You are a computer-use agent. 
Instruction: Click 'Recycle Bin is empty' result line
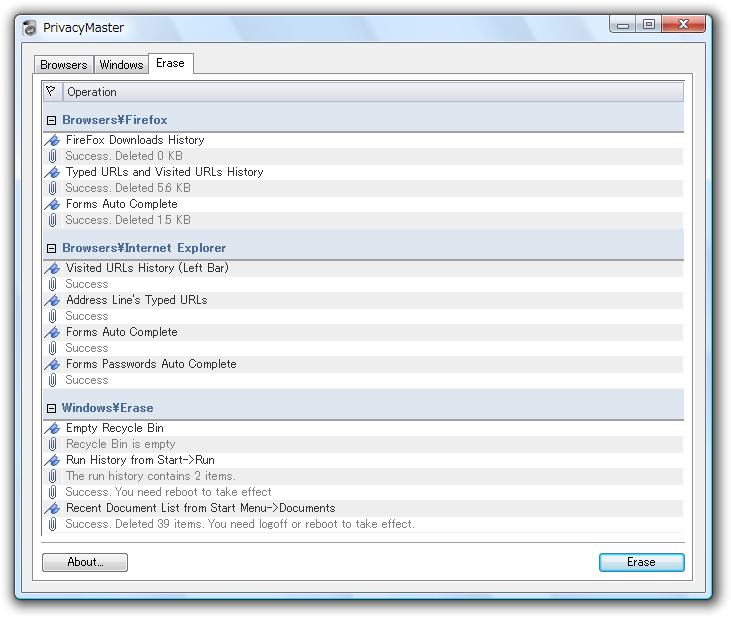click(364, 444)
